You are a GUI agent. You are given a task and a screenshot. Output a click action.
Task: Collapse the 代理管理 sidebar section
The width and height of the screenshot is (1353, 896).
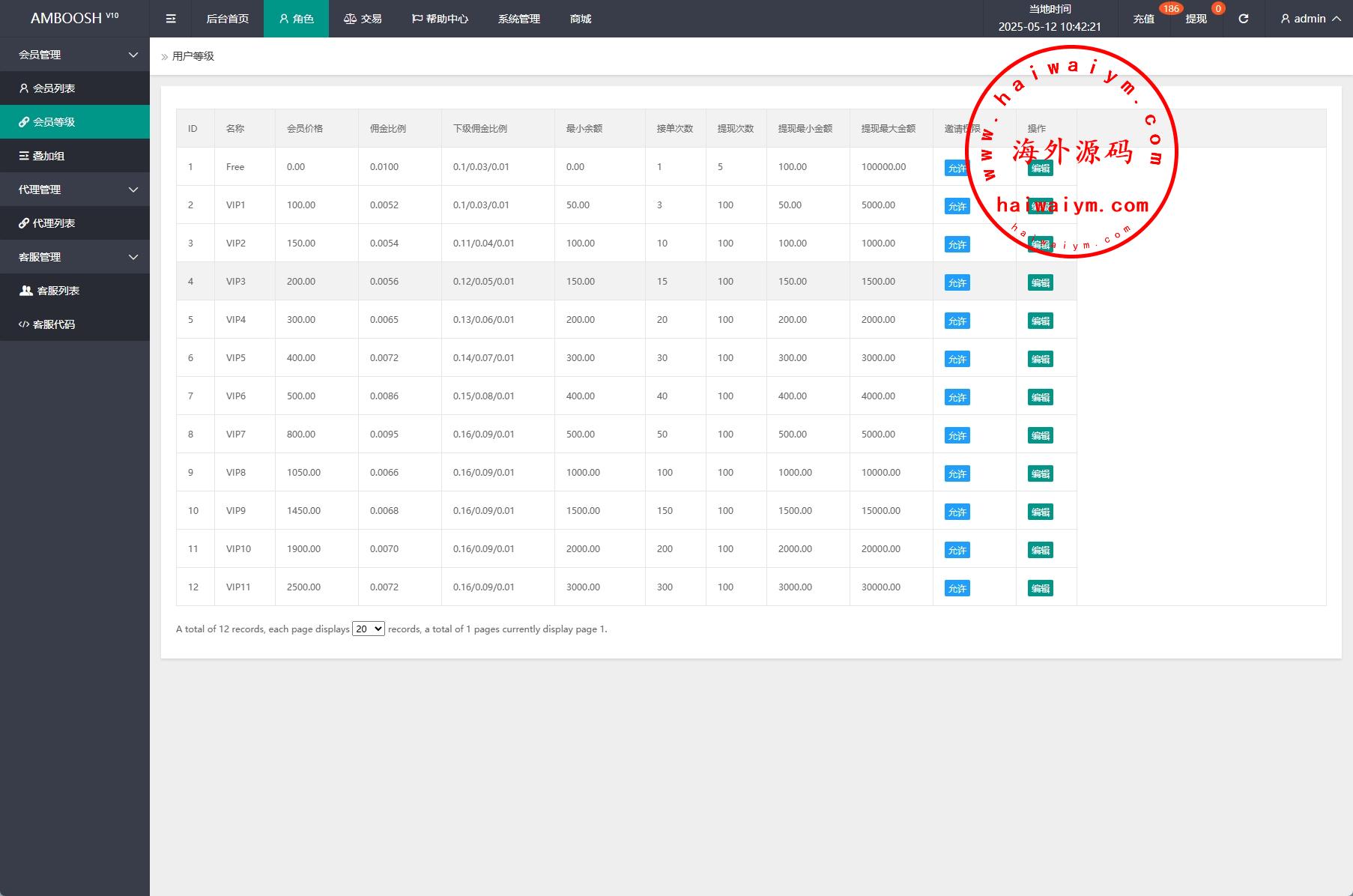point(75,190)
